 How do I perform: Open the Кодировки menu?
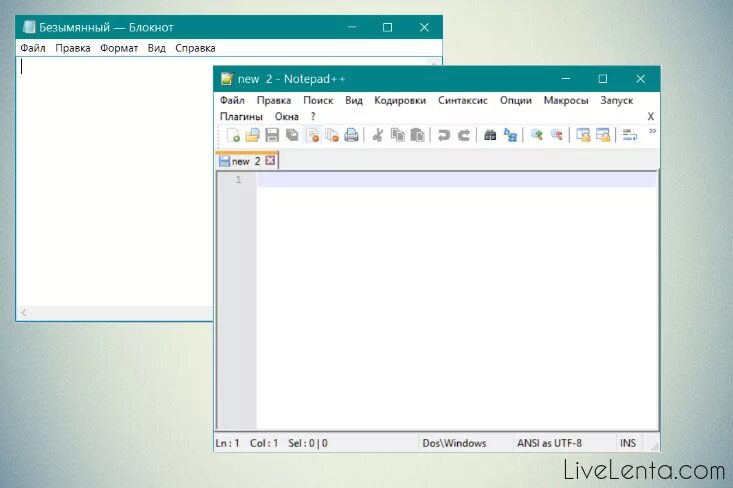(x=400, y=100)
